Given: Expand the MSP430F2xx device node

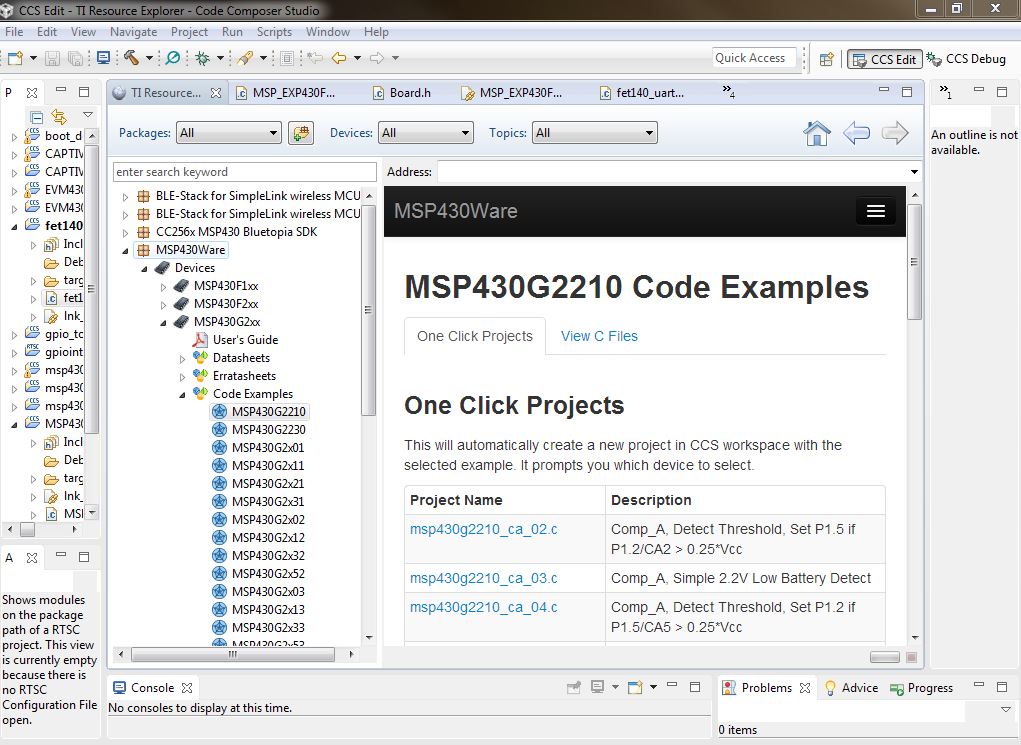Looking at the screenshot, I should coord(163,304).
